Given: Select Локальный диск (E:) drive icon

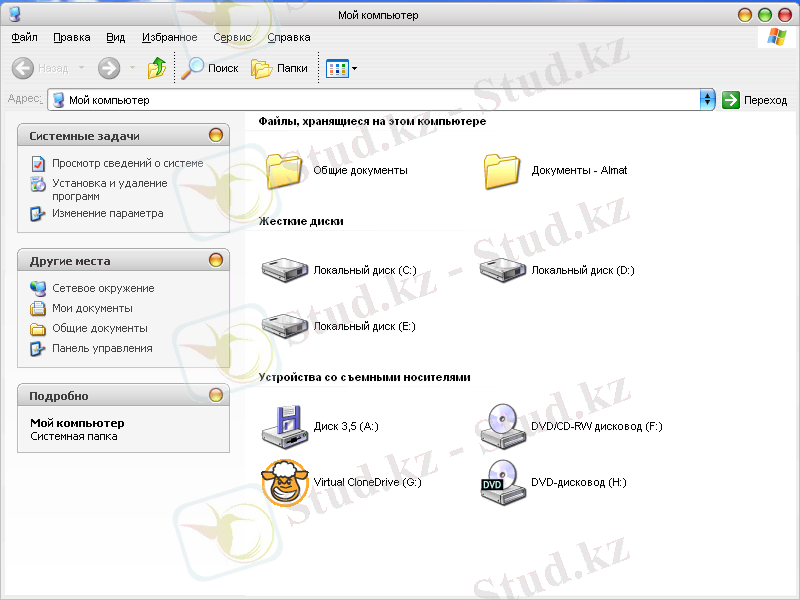Looking at the screenshot, I should click(285, 326).
